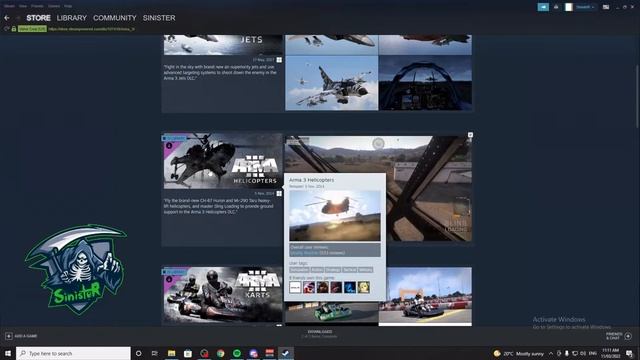Image resolution: width=640 pixels, height=360 pixels.
Task: Open the Games menu
Action: point(53,6)
